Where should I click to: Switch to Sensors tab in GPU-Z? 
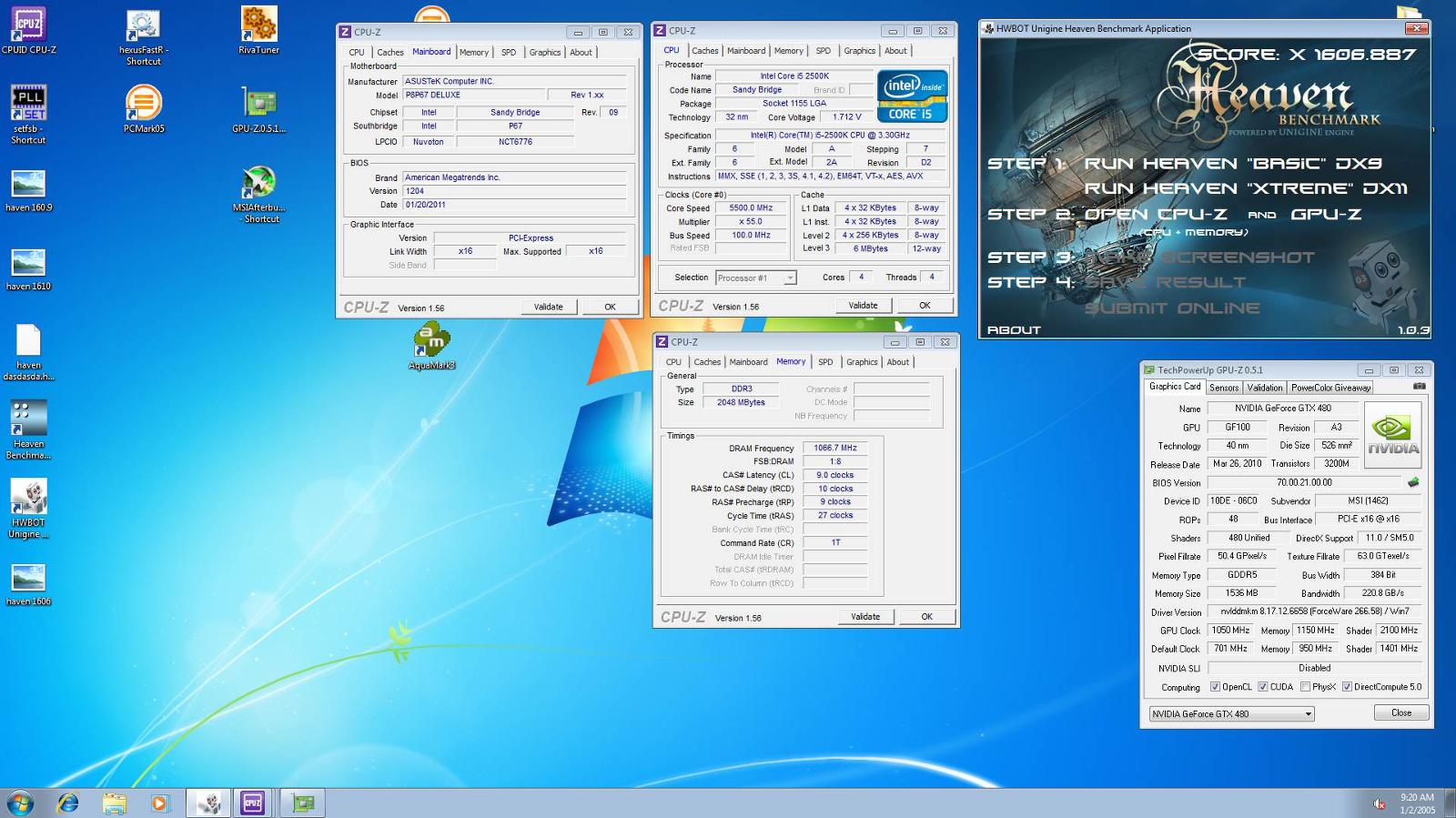1224,388
